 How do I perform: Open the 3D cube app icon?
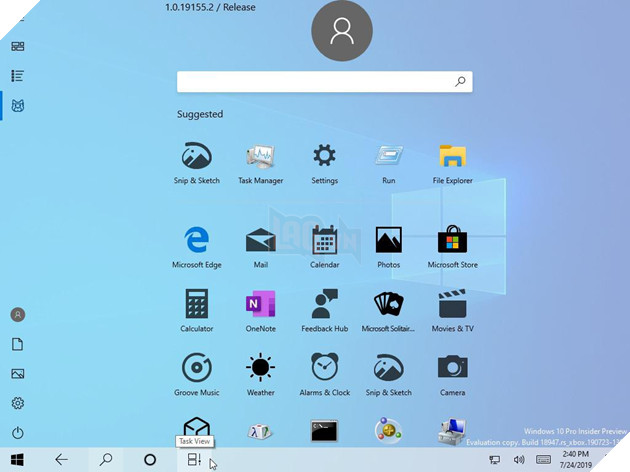196,428
